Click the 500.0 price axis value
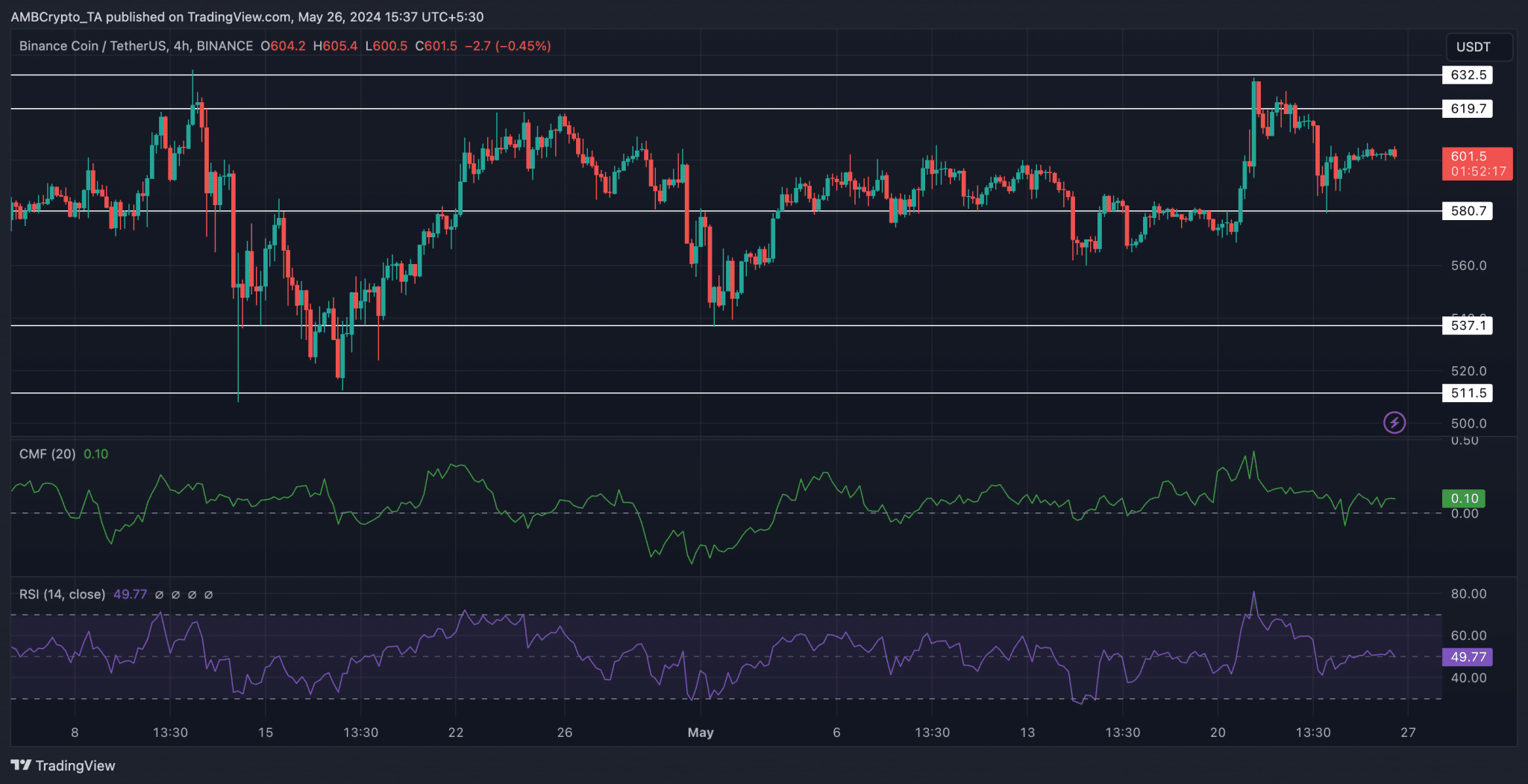 pos(1468,423)
